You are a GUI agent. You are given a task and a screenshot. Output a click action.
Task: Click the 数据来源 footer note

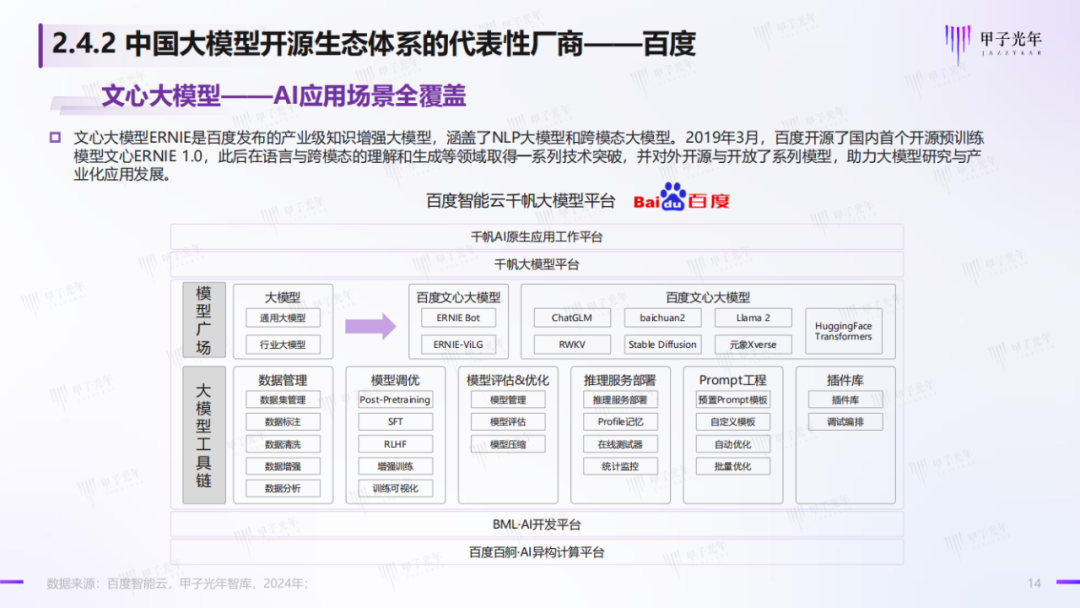178,583
